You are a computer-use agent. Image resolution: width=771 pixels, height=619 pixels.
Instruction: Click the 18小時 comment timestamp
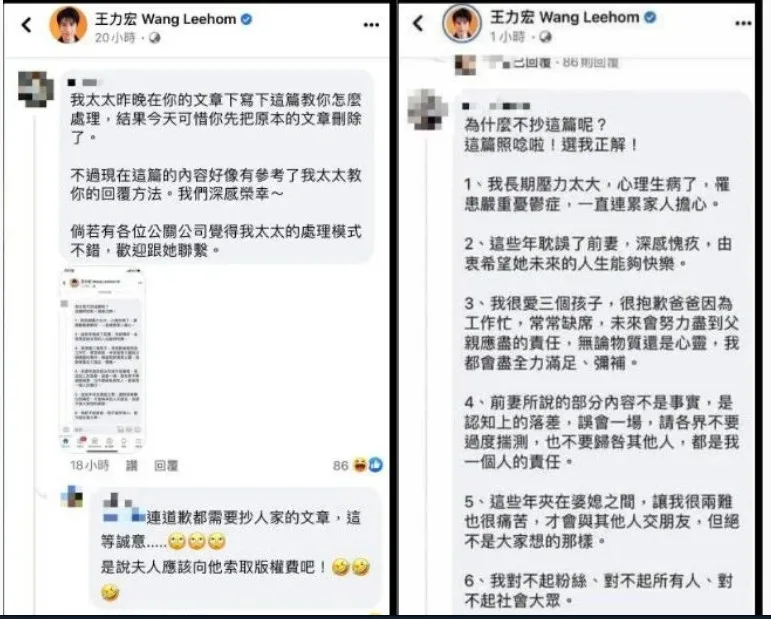coord(89,466)
